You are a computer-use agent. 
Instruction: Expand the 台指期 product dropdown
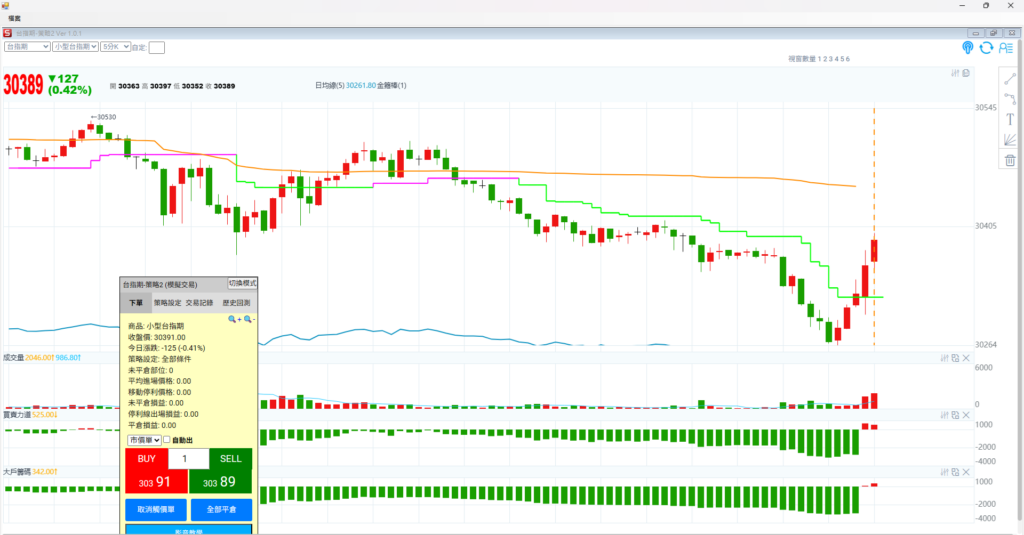[x=27, y=46]
